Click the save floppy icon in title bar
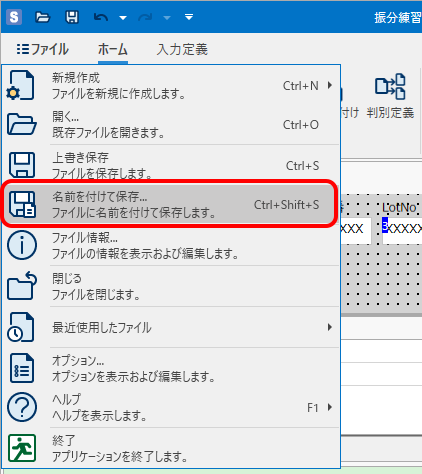 71,17
